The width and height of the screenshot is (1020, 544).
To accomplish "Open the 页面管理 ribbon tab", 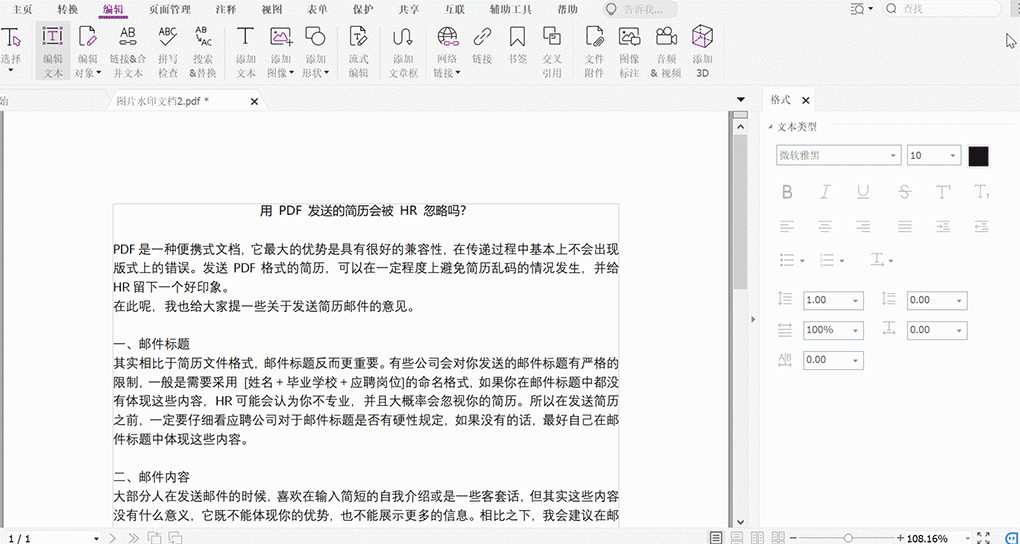I will 169,9.
